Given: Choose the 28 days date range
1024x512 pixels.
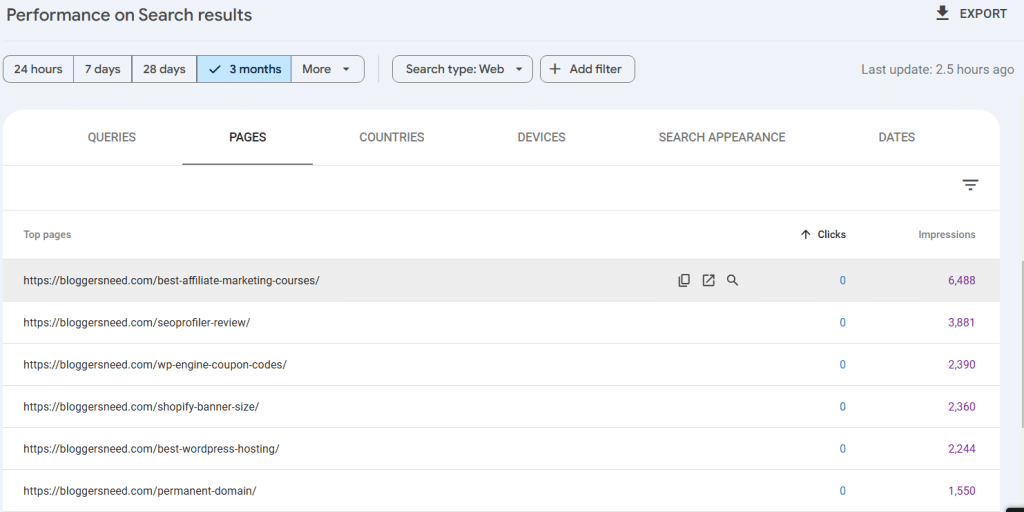Looking at the screenshot, I should [164, 69].
